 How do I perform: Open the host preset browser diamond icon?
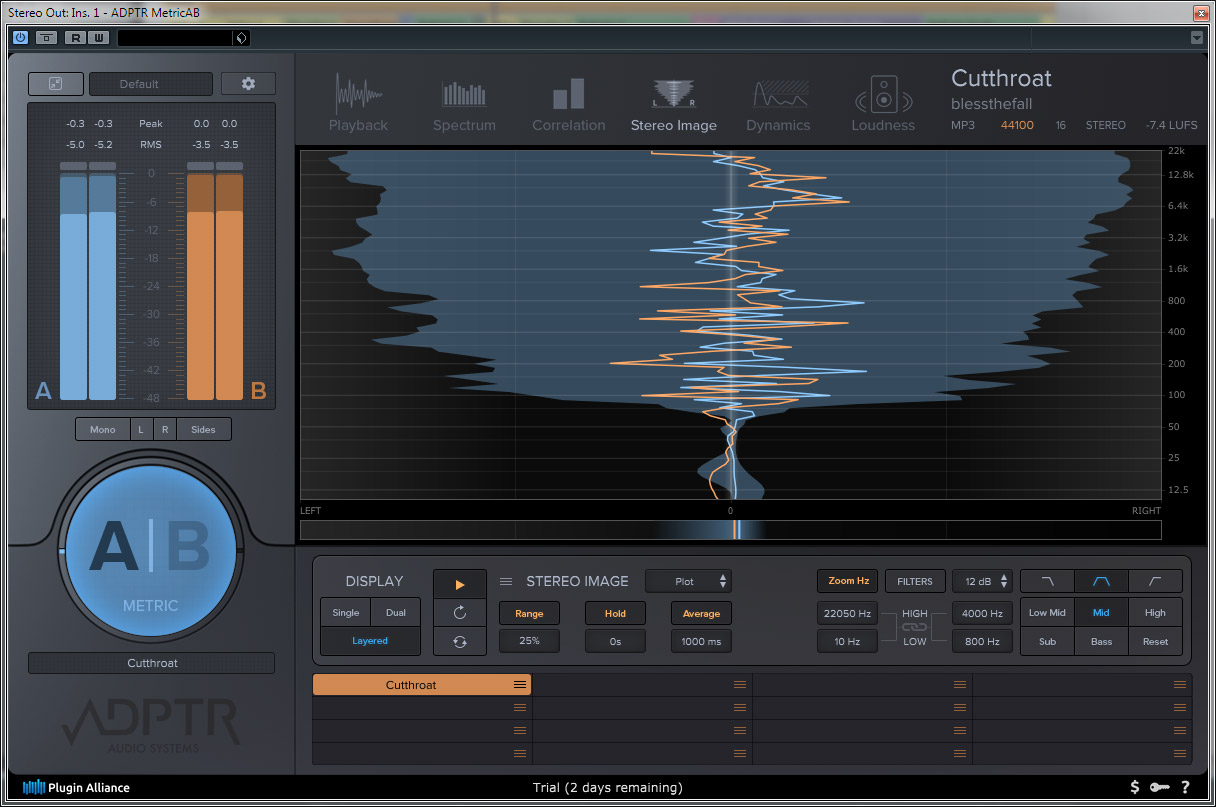pyautogui.click(x=240, y=38)
